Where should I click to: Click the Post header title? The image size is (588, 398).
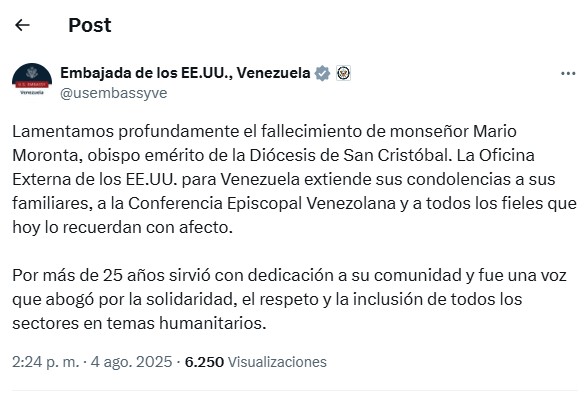[90, 25]
